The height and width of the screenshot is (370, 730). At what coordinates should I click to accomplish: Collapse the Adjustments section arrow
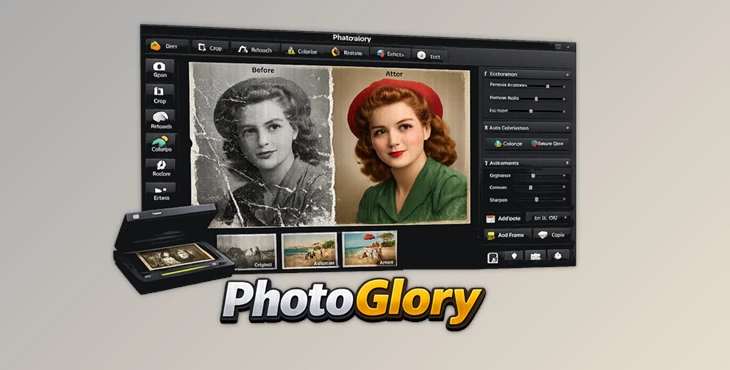(567, 163)
